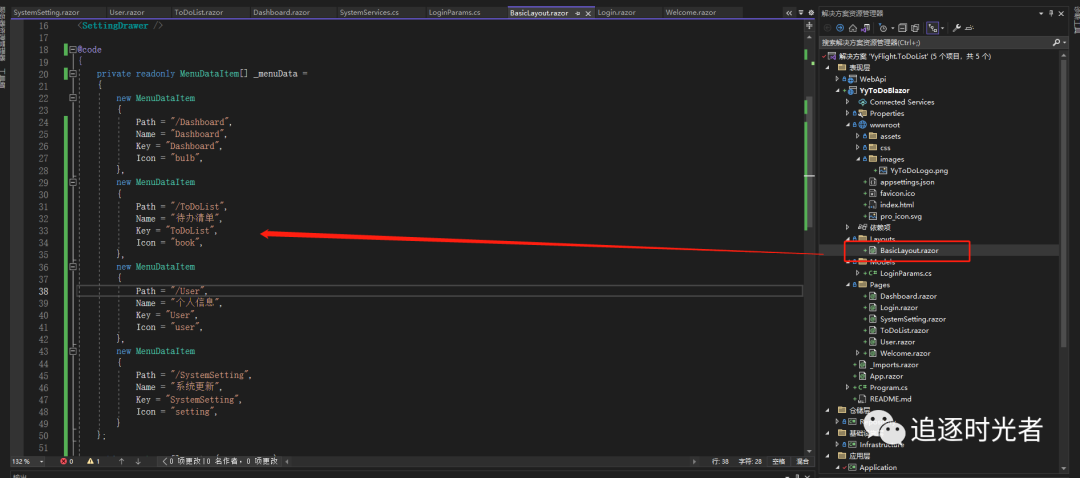The width and height of the screenshot is (1080, 478).
Task: Open dropdown next to track active item button
Action: click(x=942, y=28)
